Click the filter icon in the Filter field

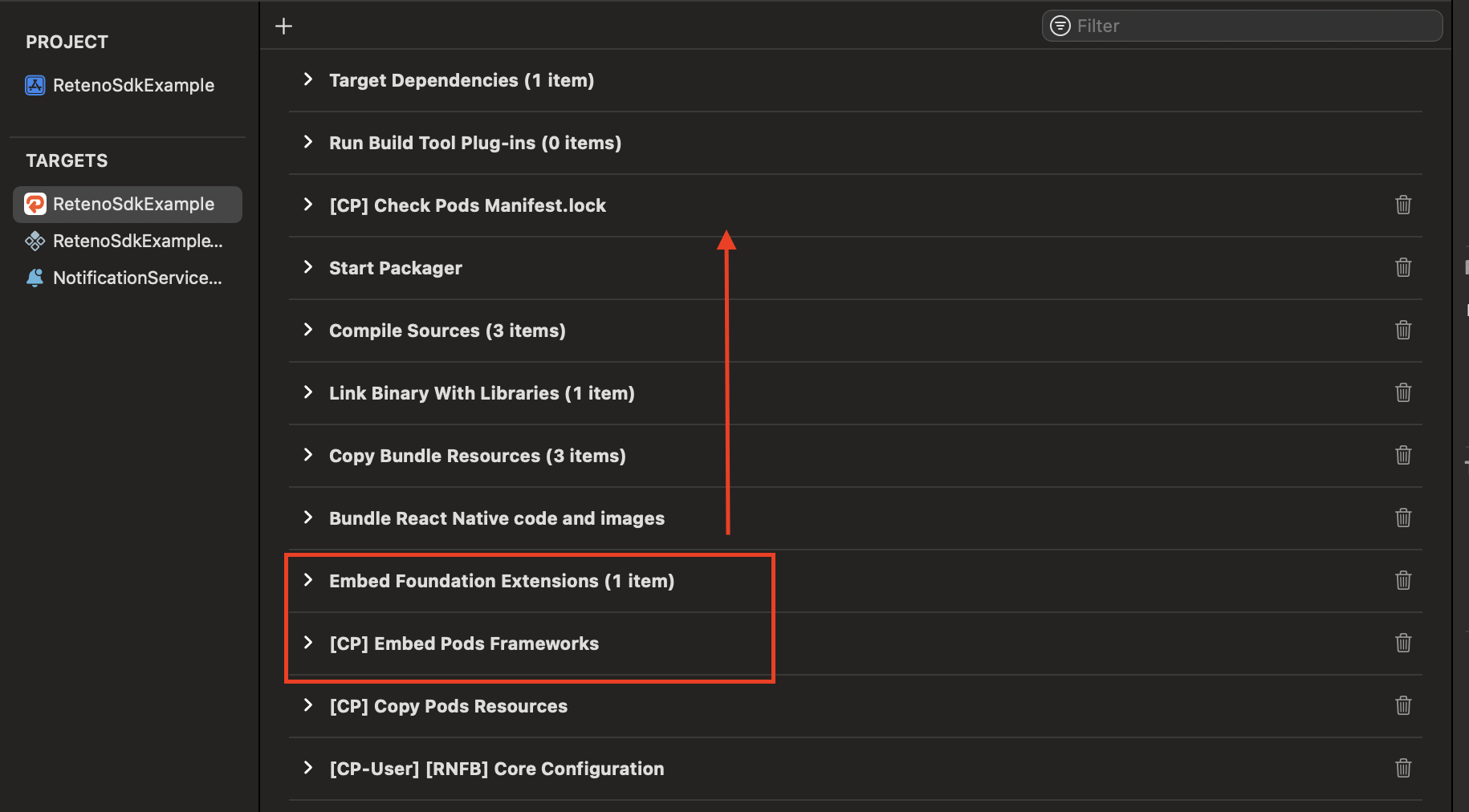(x=1060, y=26)
